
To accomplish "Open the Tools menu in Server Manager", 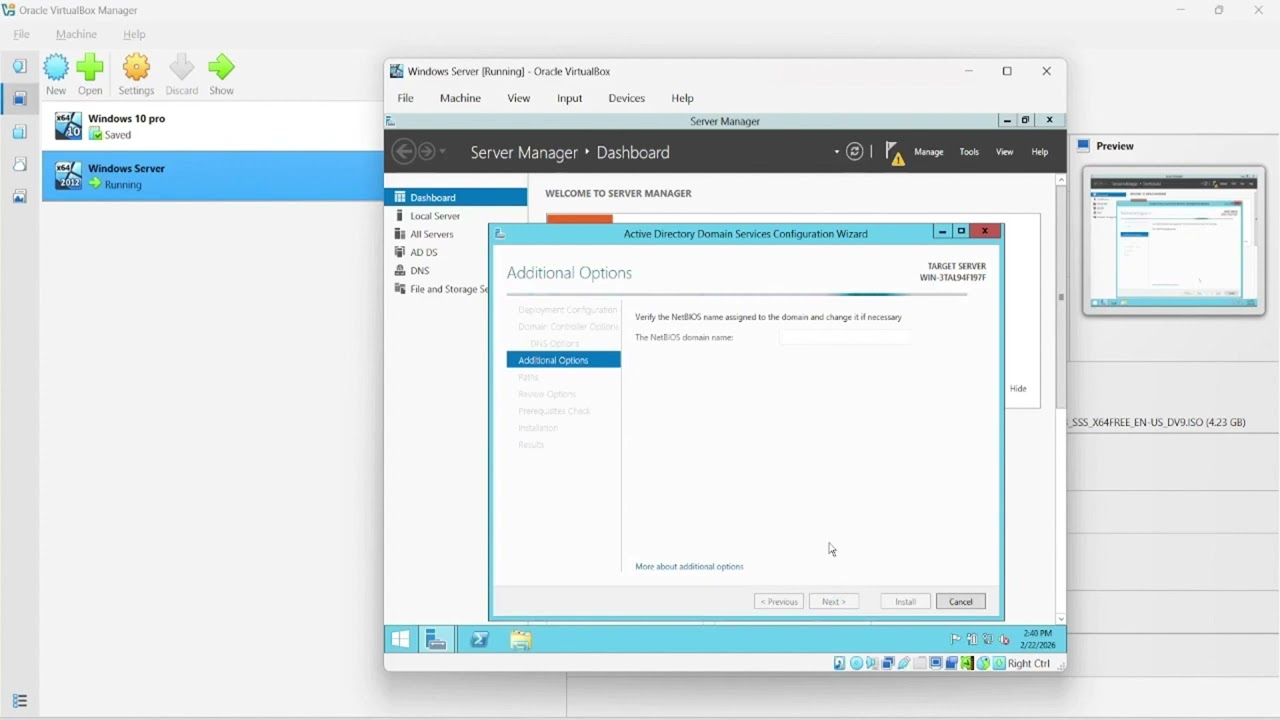I will 969,152.
